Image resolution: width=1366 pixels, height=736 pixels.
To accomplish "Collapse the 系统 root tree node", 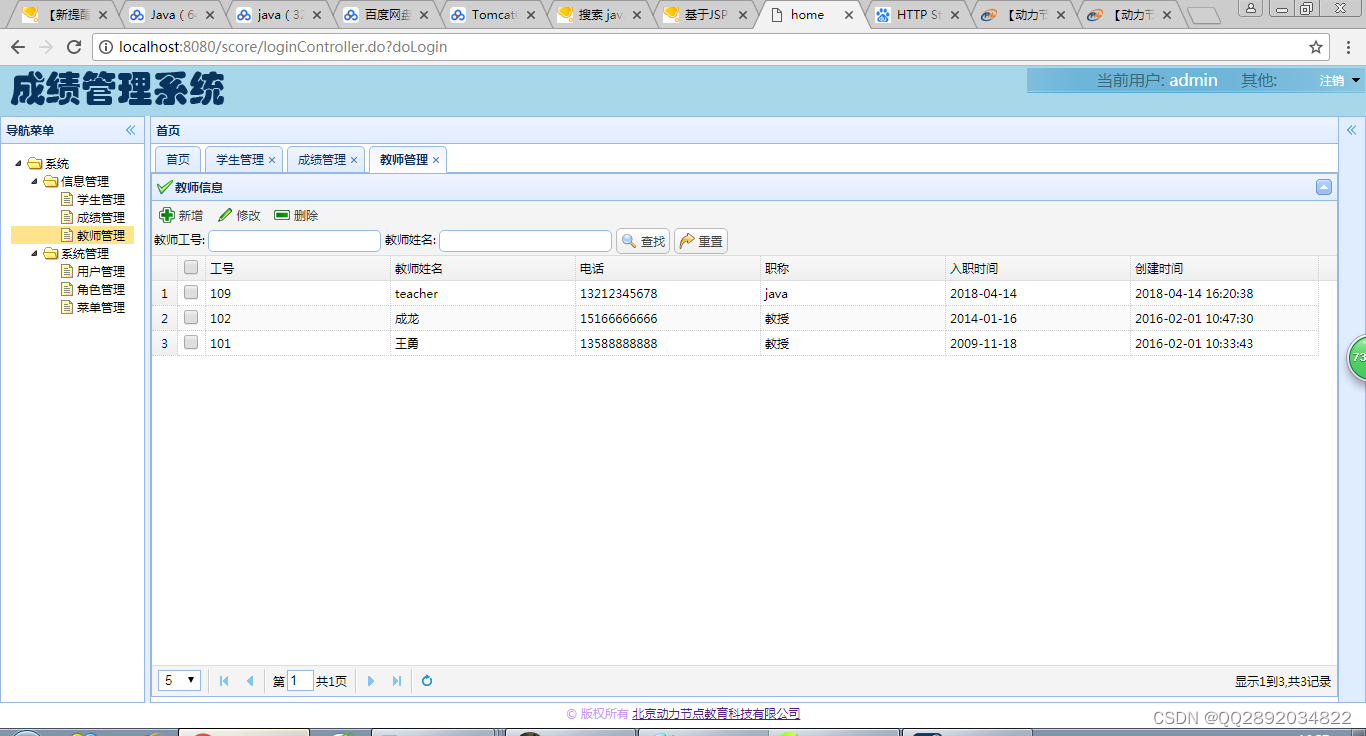I will (18, 164).
